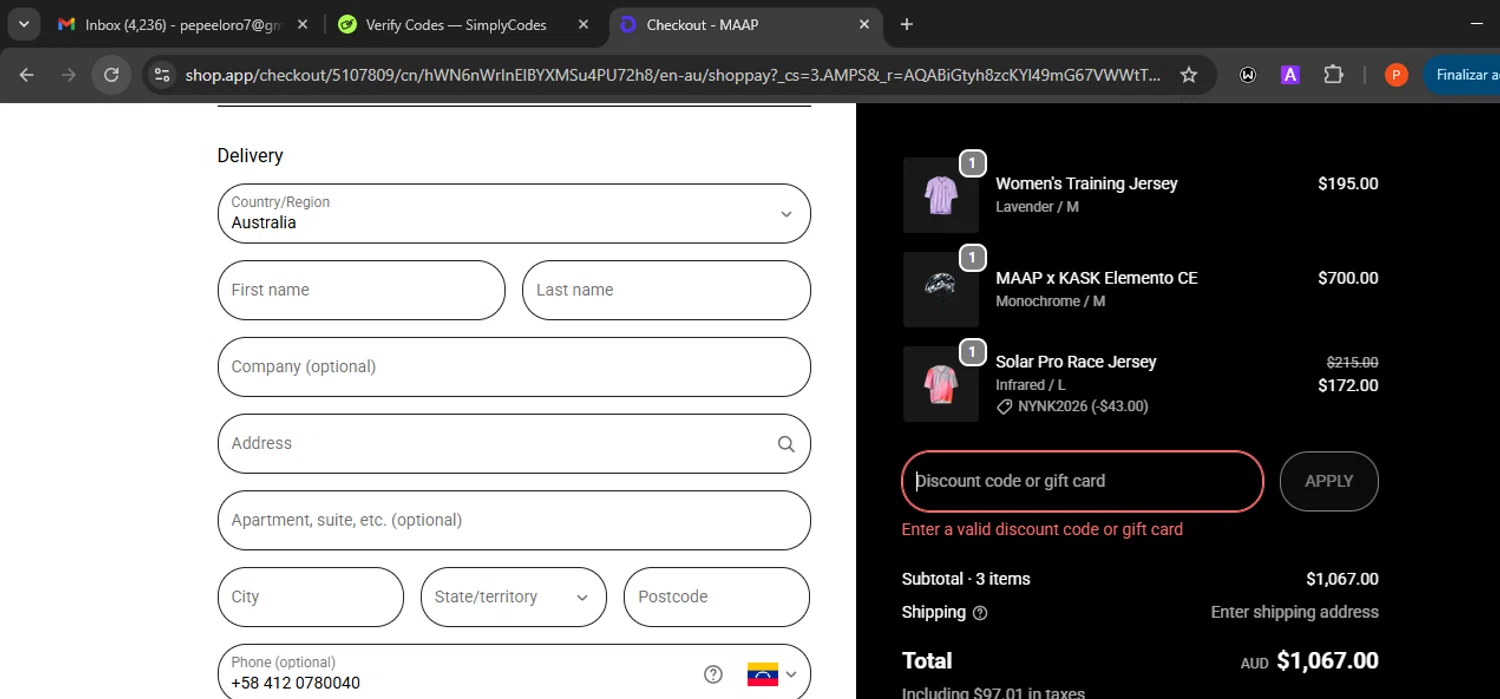The image size is (1500, 699).
Task: Go back to previous page
Action: click(27, 75)
